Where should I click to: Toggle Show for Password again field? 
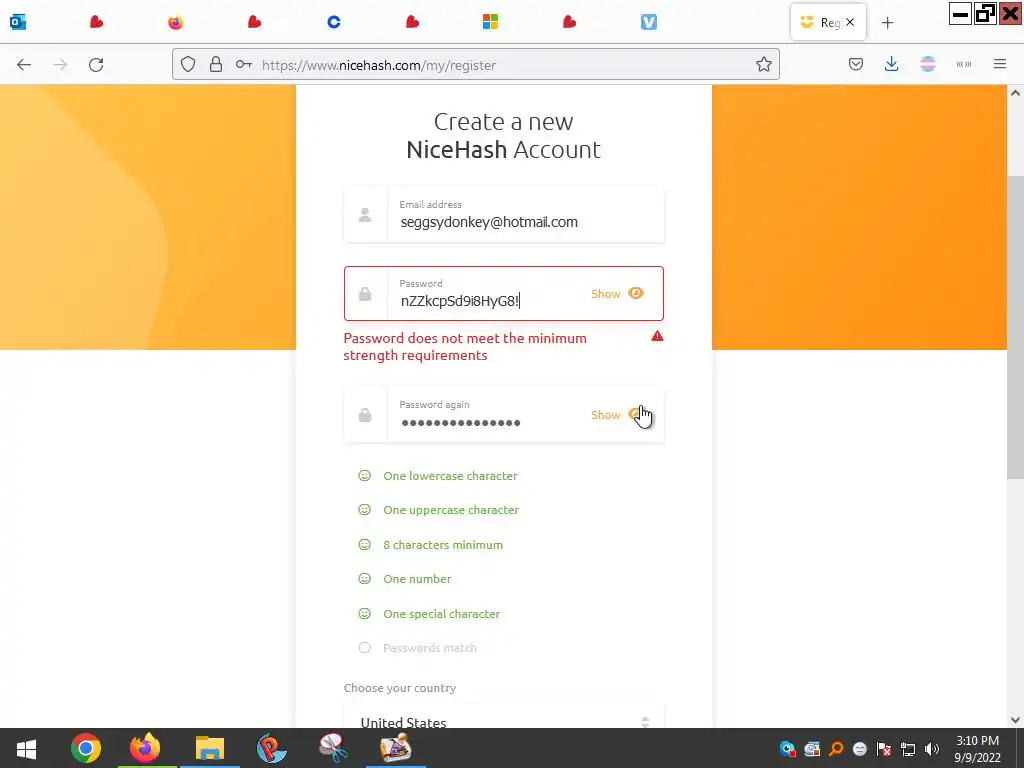click(x=617, y=415)
